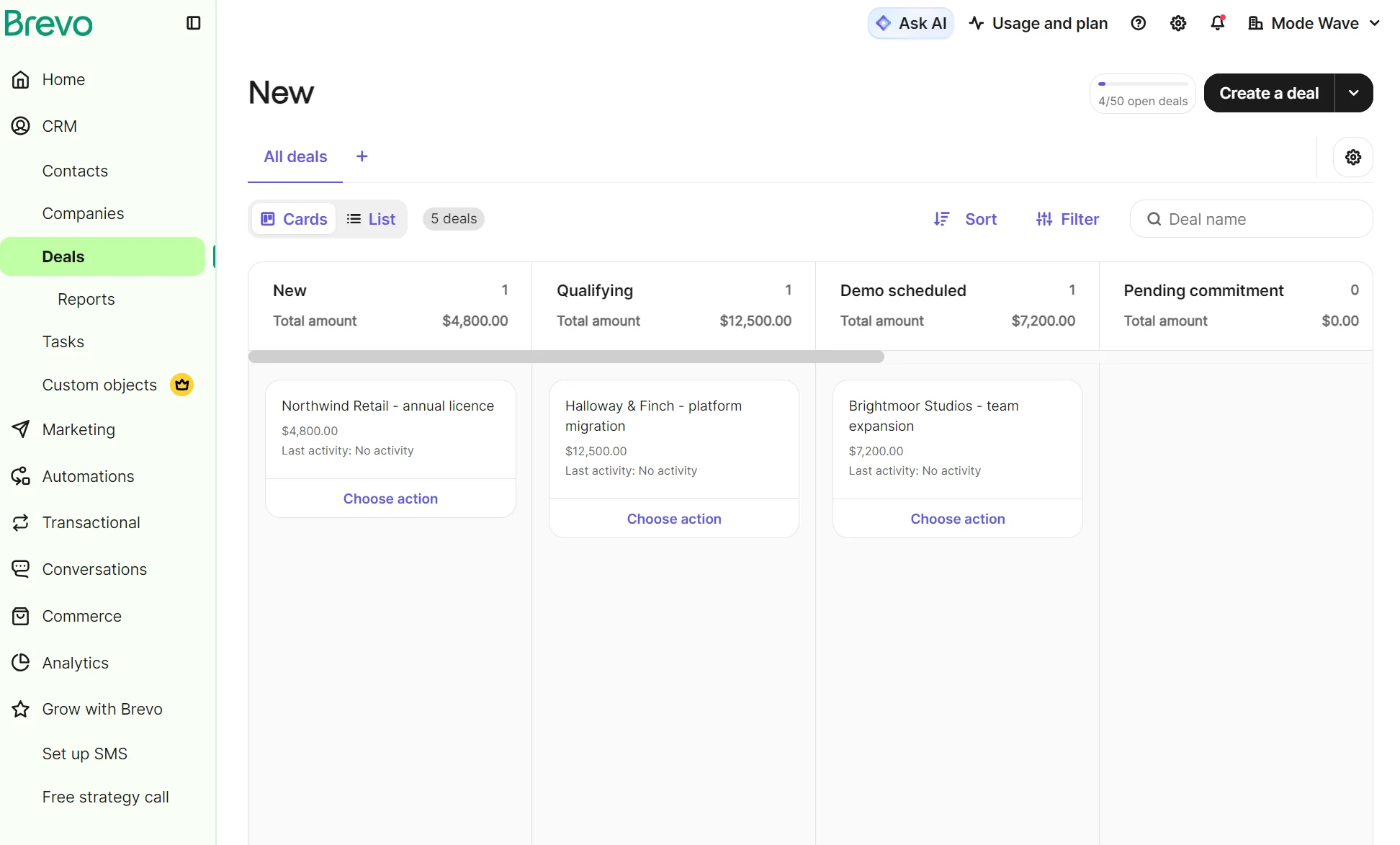Open the Deals sidebar item
Screen dimensions: 1400x845
[102, 256]
